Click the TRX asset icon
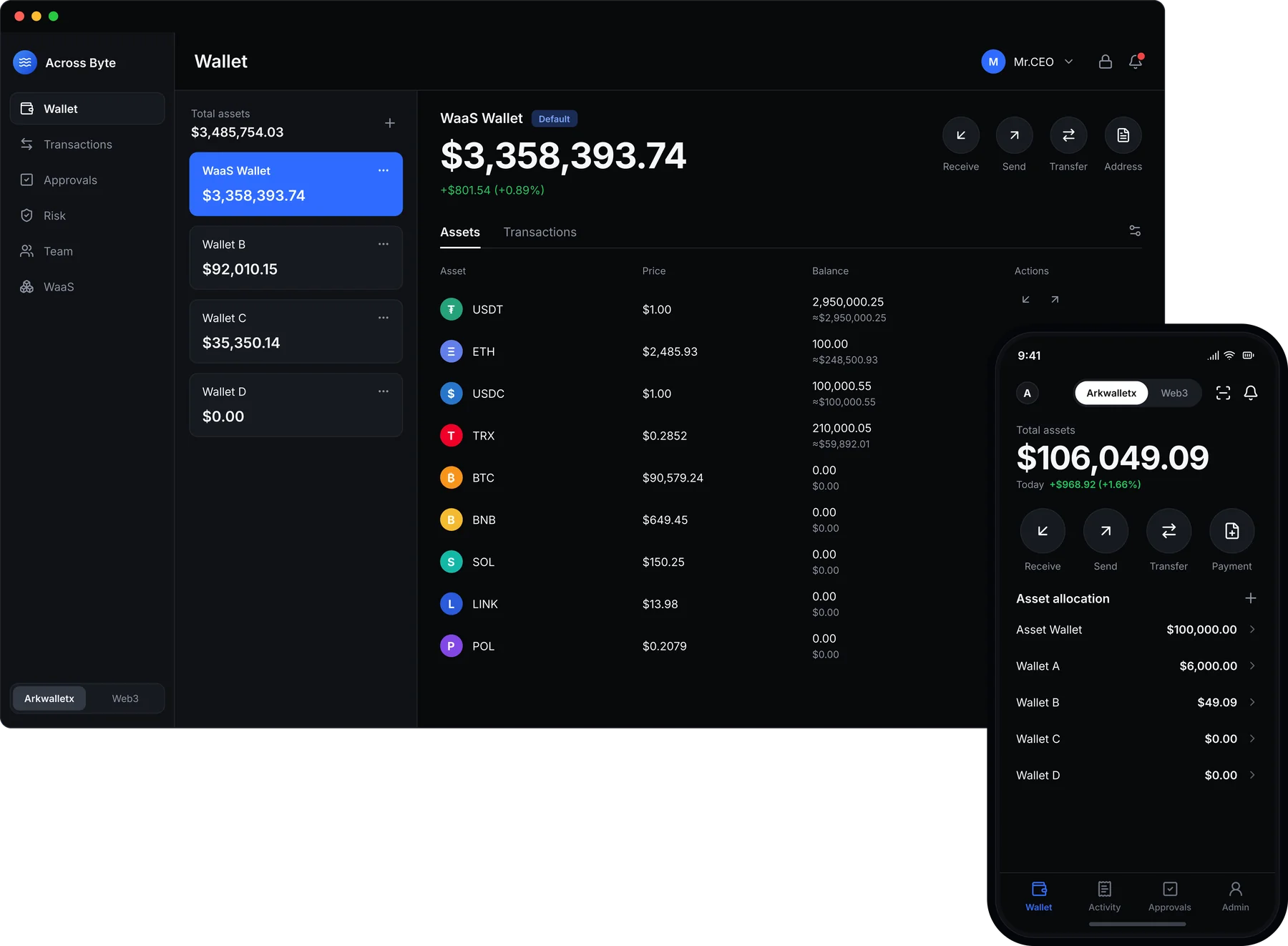 pyautogui.click(x=451, y=435)
